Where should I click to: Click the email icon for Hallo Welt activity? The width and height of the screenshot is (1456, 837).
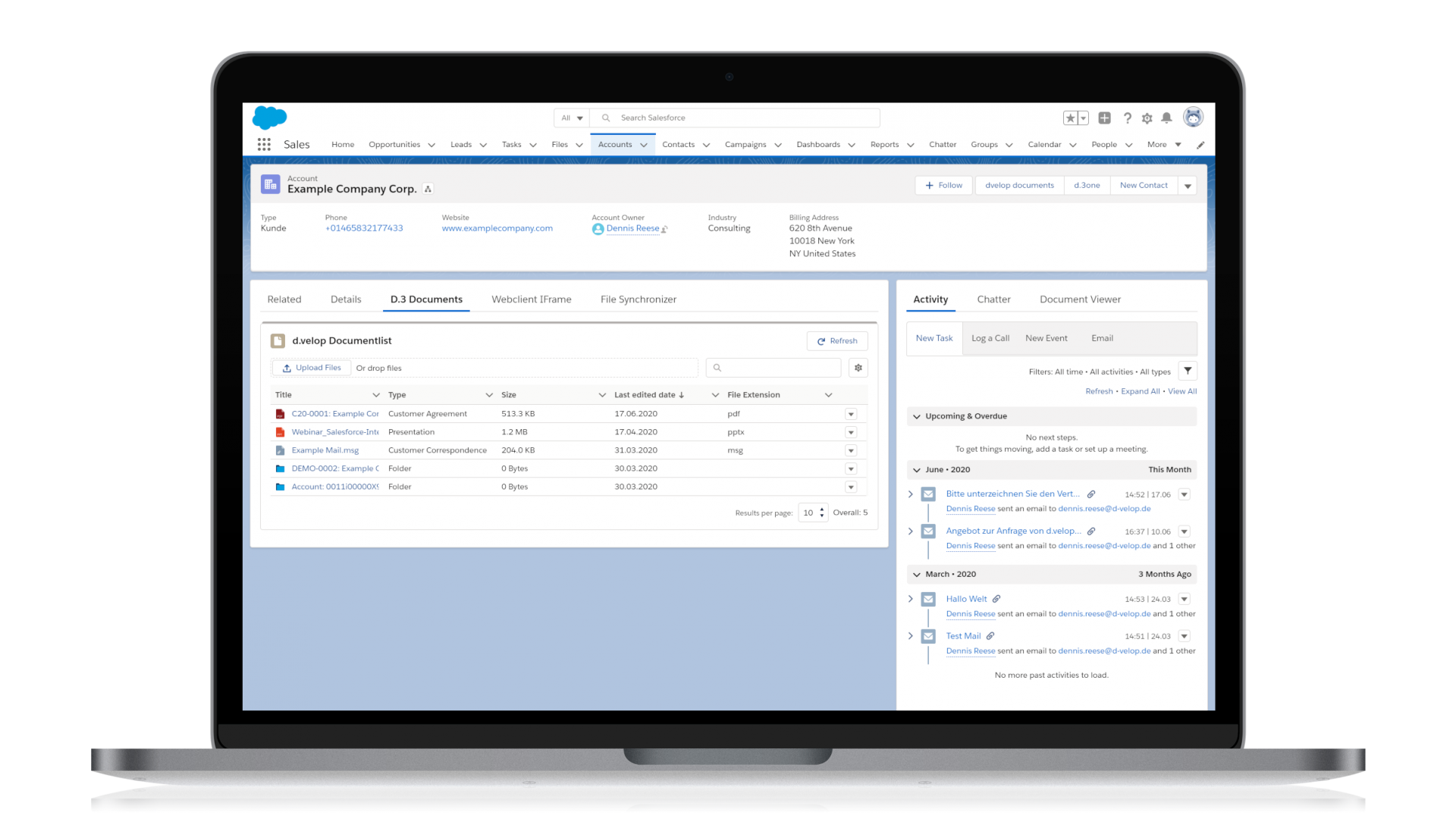pyautogui.click(x=928, y=599)
